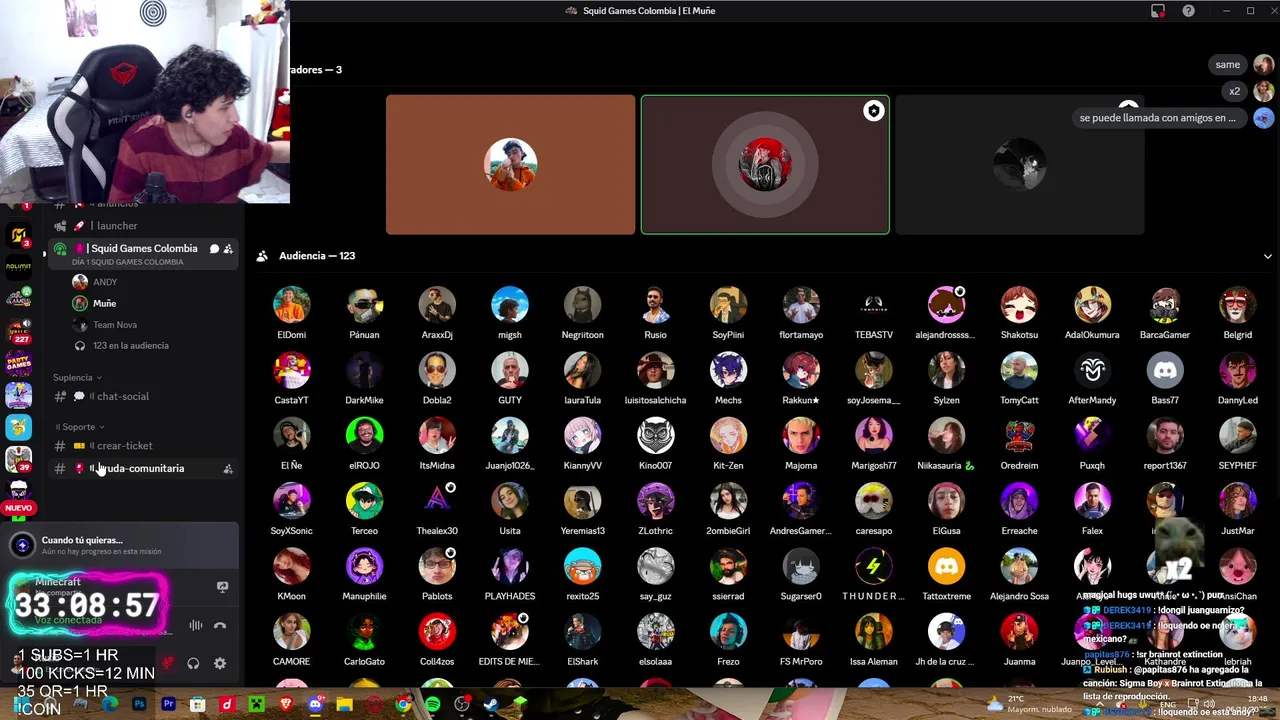This screenshot has width=1280, height=720.
Task: Toggle deafen headphones in user panel
Action: [x=193, y=663]
